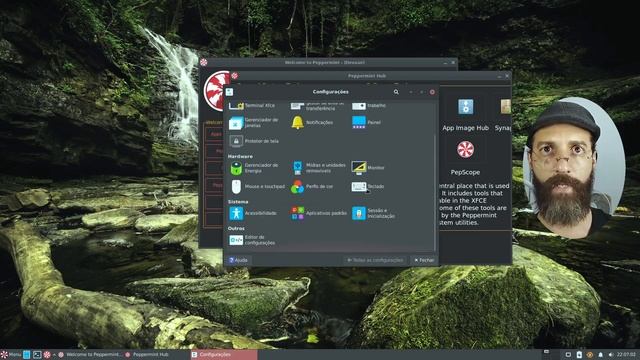Open Protetor de tela settings

pos(254,141)
